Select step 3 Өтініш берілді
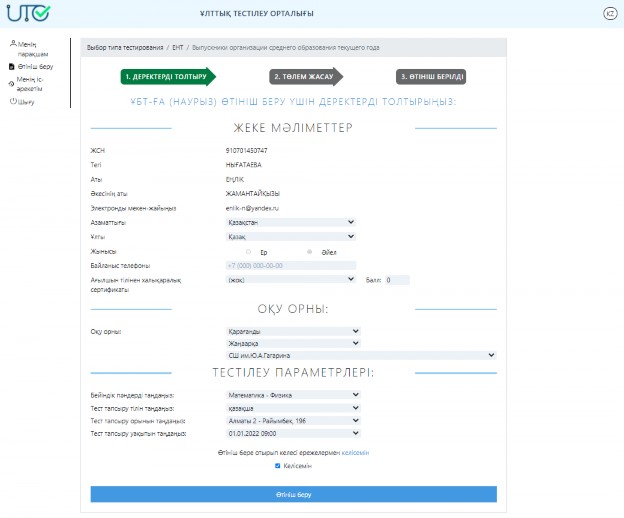The image size is (624, 518). tap(431, 76)
